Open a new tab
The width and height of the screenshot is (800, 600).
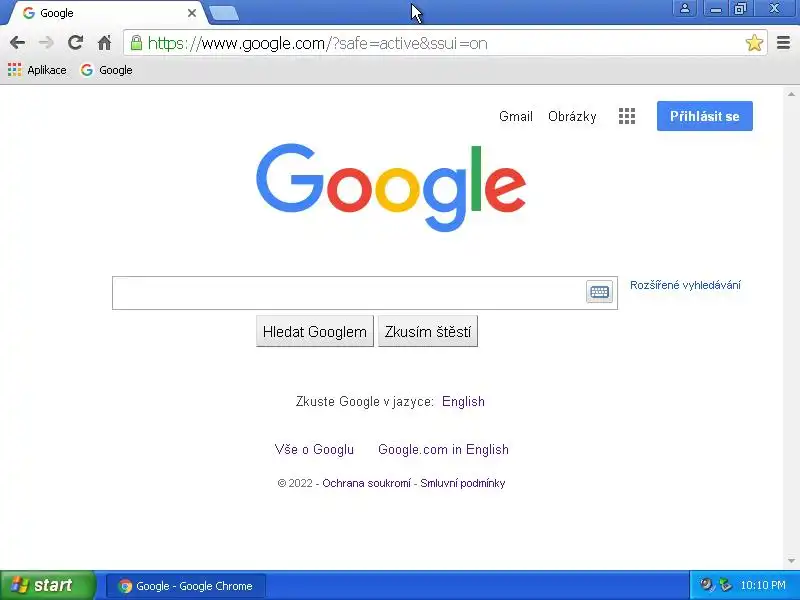tap(223, 13)
